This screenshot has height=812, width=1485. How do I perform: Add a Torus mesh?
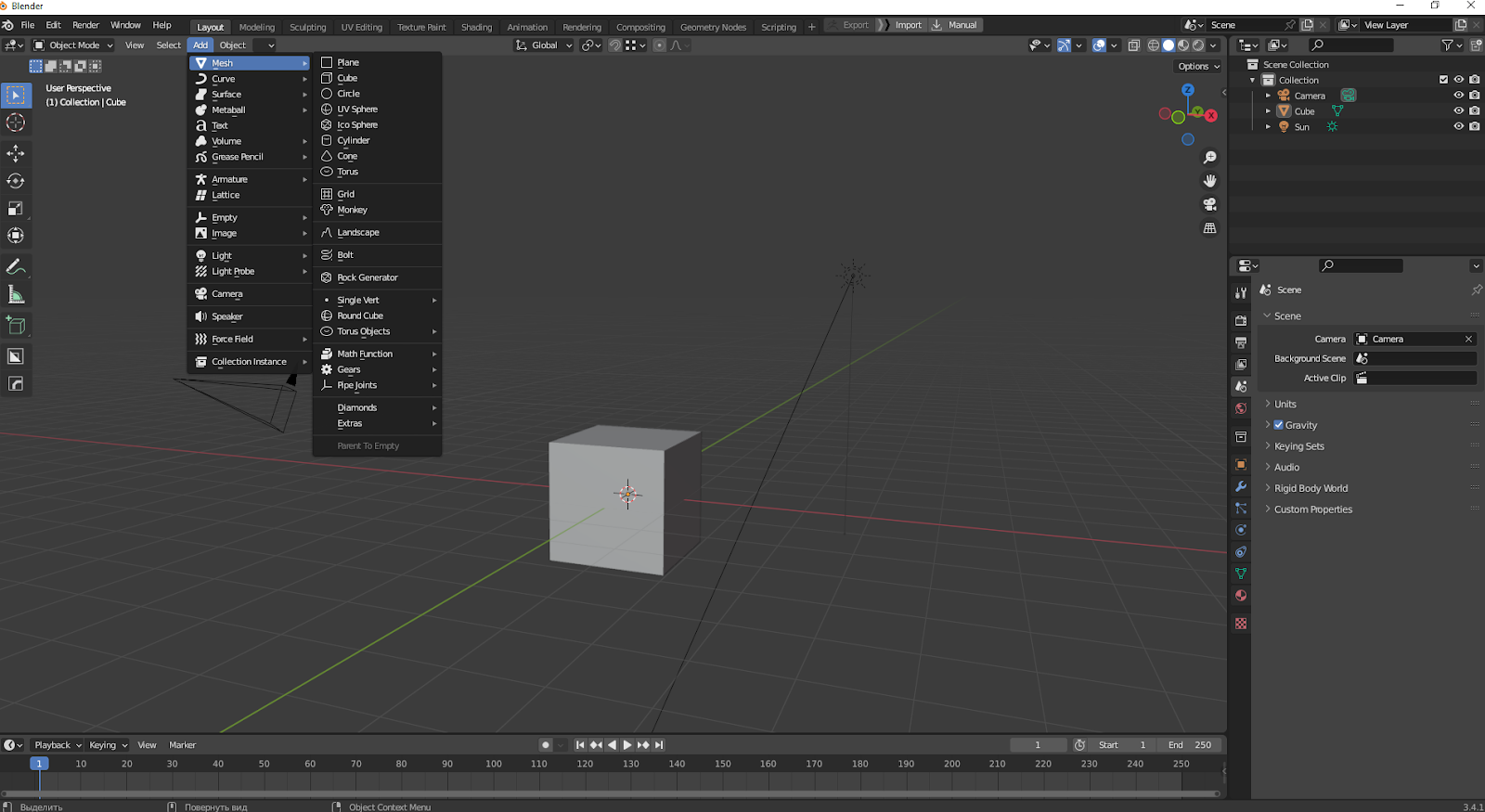[377, 172]
